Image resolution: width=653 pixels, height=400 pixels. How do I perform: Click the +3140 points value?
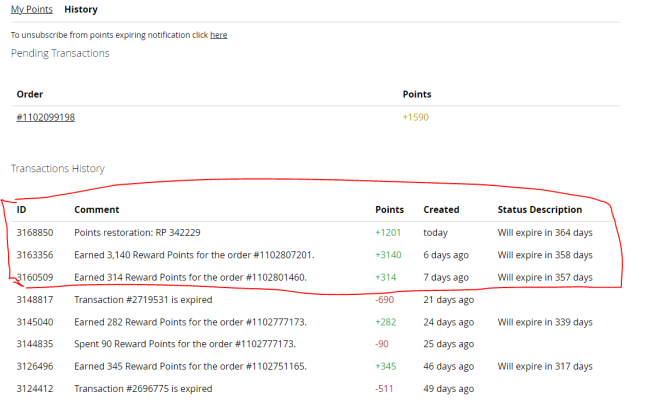[388, 255]
